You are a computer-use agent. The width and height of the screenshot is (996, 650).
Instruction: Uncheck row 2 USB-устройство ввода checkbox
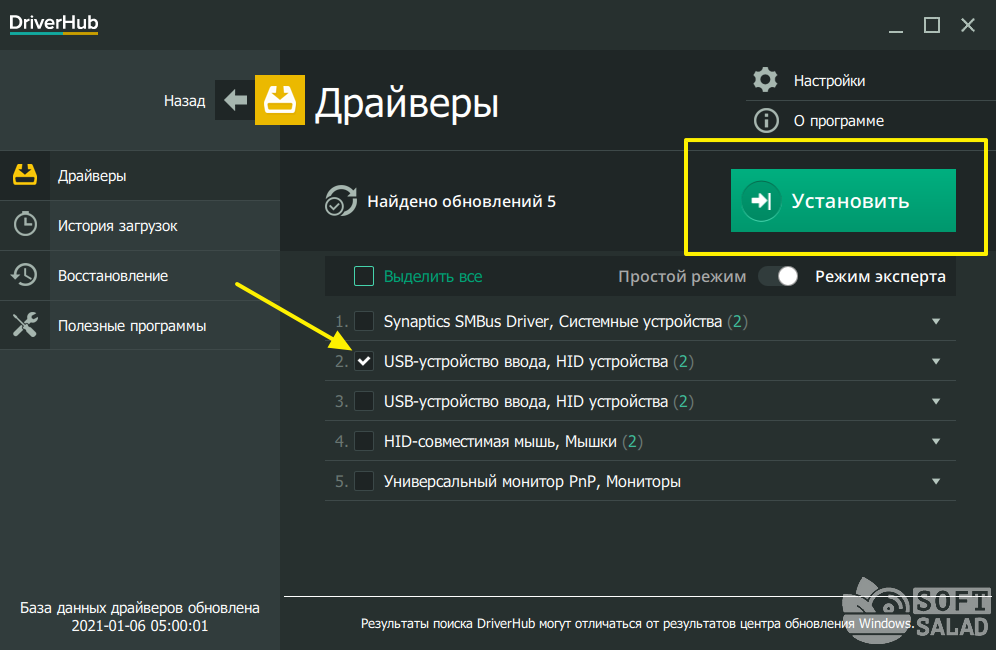364,361
